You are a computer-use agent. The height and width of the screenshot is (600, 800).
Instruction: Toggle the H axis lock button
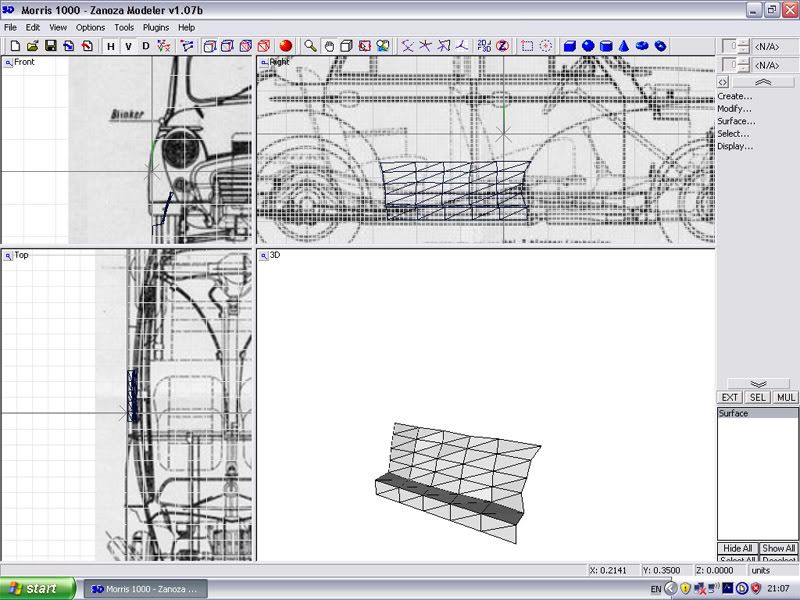(x=110, y=46)
